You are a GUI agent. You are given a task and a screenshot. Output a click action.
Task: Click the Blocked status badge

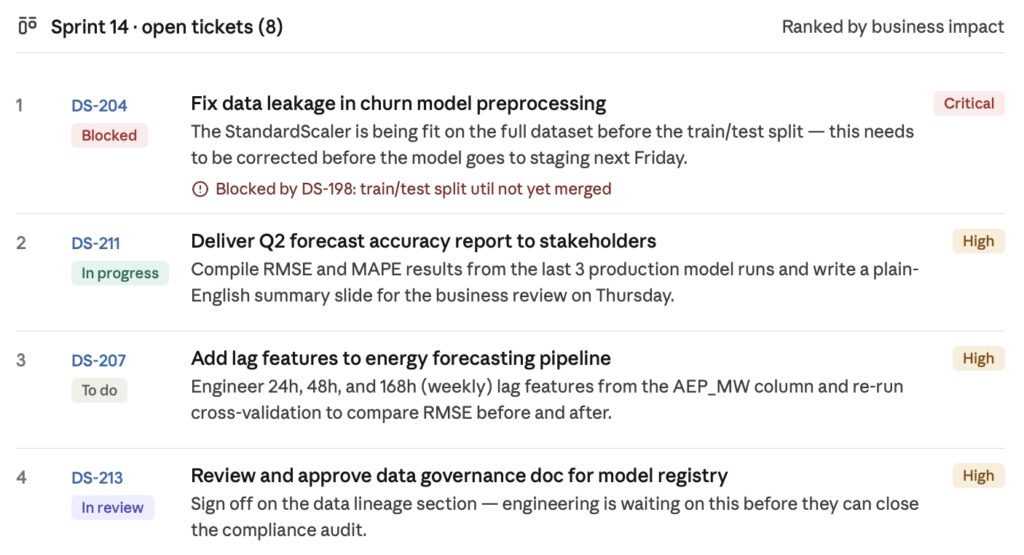pos(109,135)
